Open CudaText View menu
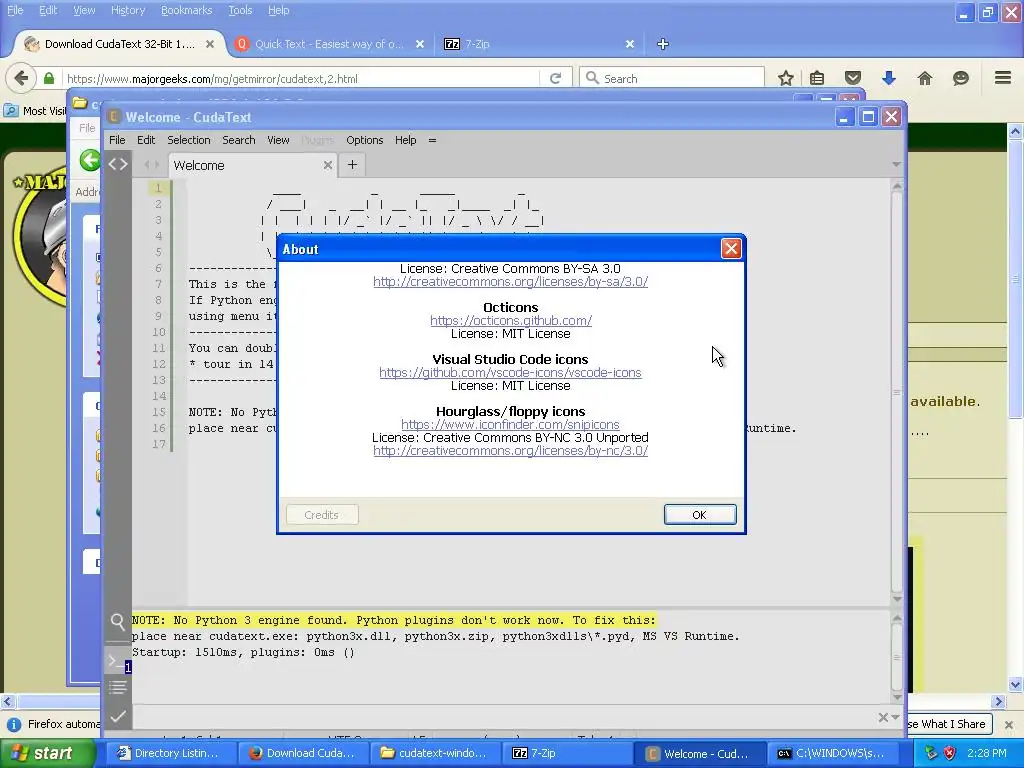This screenshot has height=768, width=1024. 278,140
